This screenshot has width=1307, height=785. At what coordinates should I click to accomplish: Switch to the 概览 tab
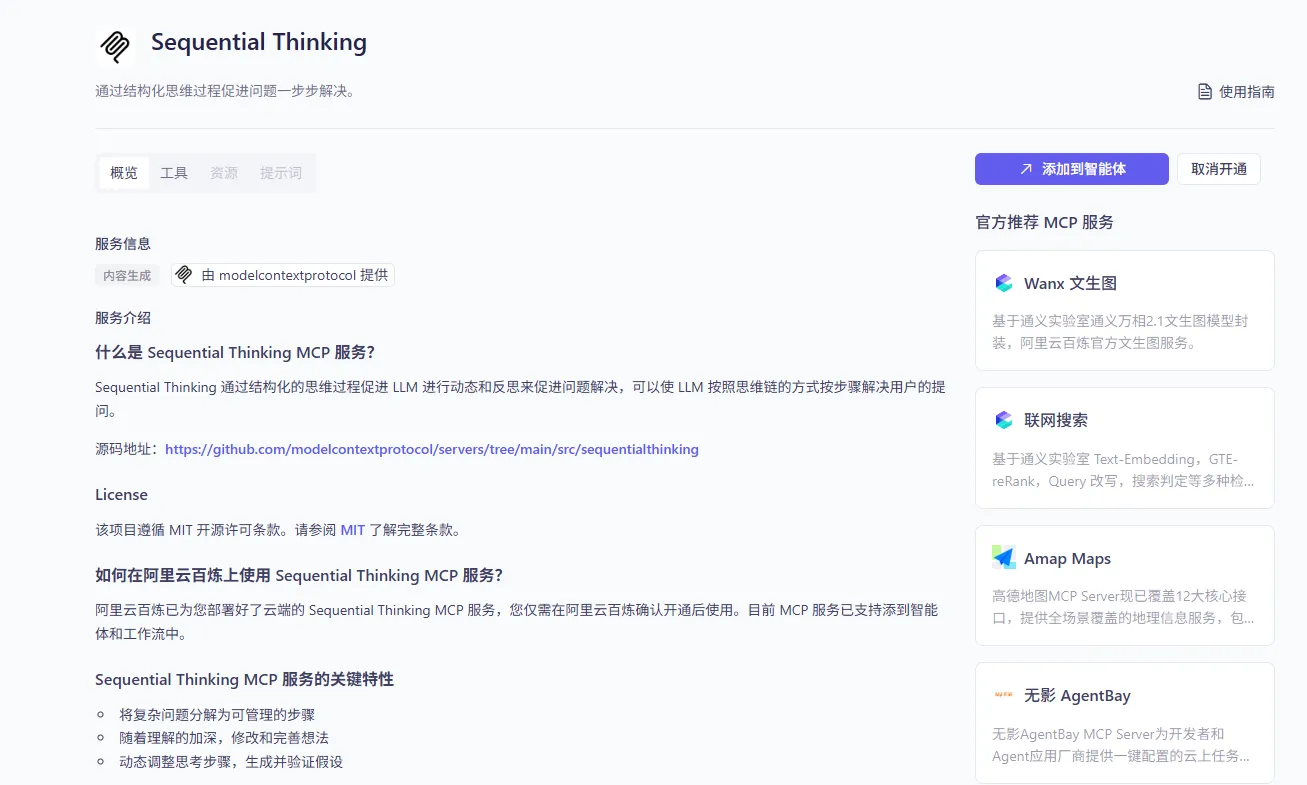124,173
